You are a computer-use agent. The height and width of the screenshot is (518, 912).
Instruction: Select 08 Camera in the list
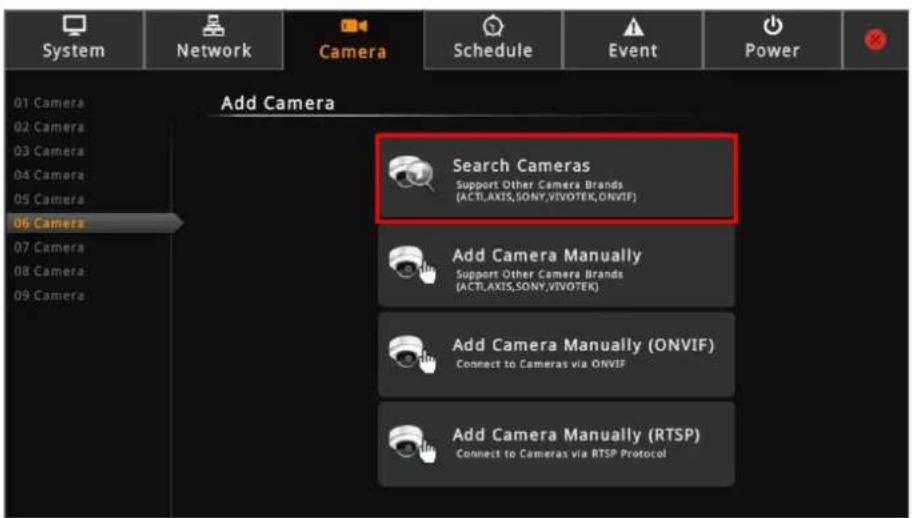(x=49, y=271)
